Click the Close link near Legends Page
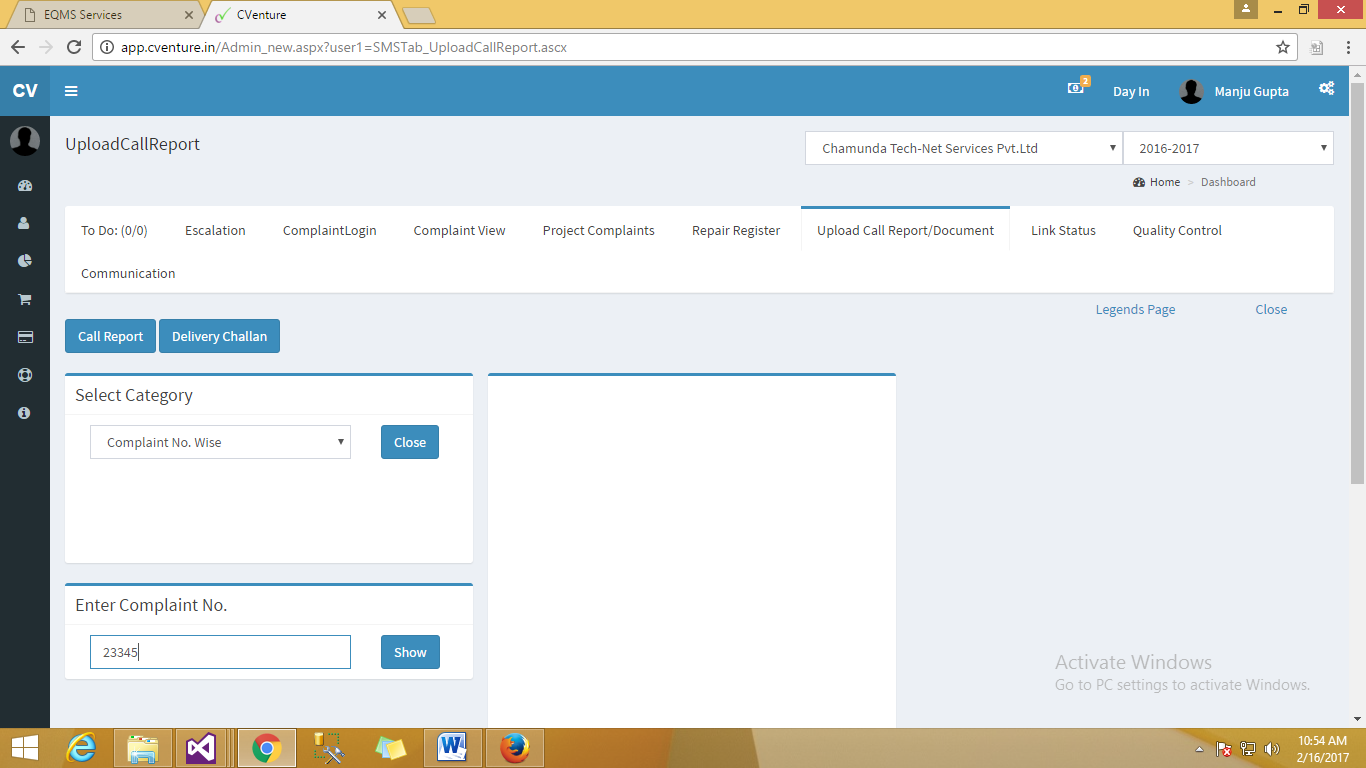 click(1271, 309)
